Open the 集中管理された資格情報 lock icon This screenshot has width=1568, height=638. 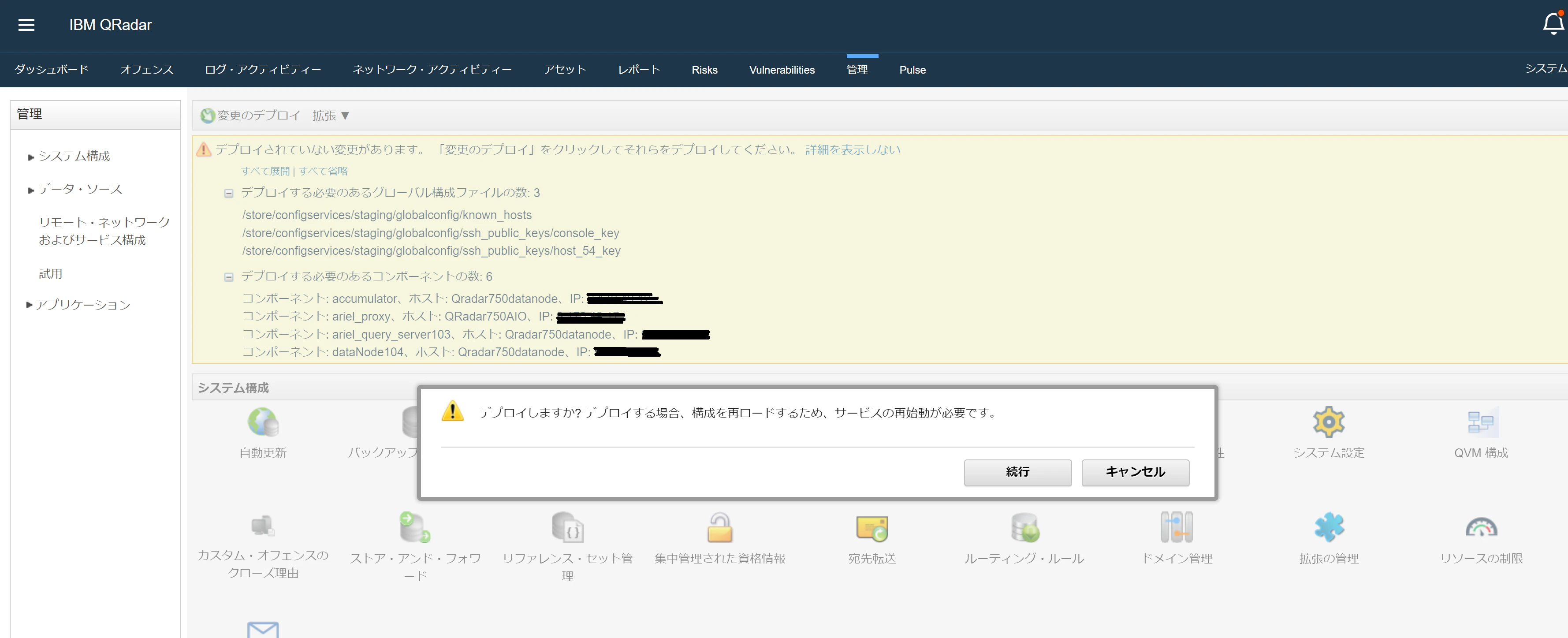[x=719, y=527]
